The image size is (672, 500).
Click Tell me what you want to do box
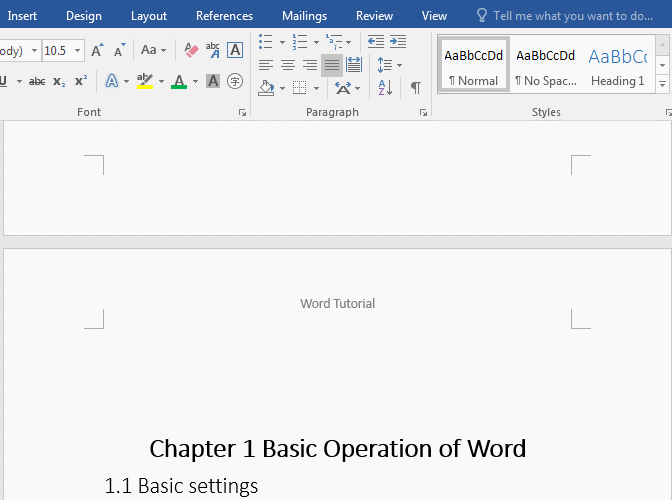click(565, 16)
